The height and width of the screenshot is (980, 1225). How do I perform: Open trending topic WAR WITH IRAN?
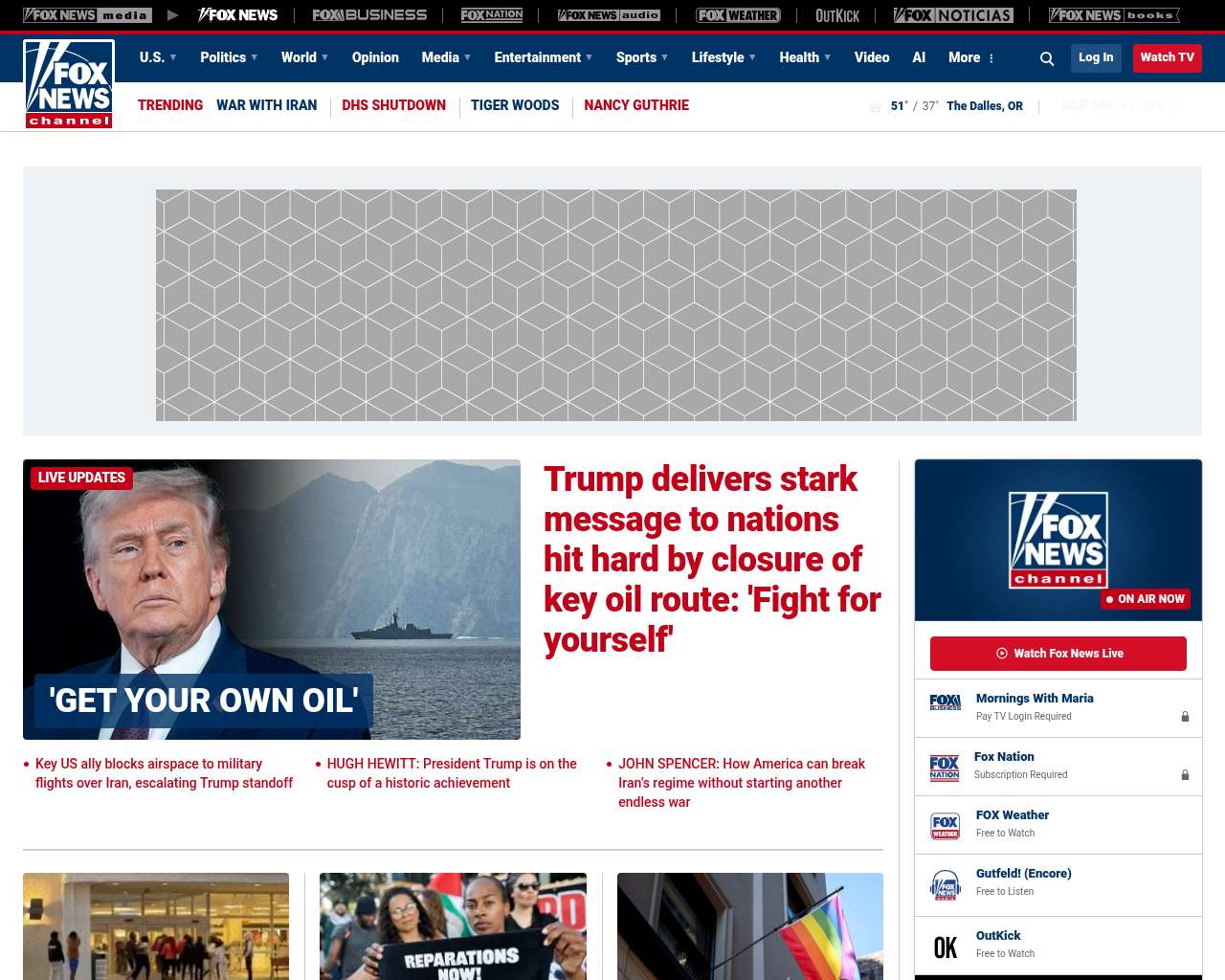coord(266,105)
